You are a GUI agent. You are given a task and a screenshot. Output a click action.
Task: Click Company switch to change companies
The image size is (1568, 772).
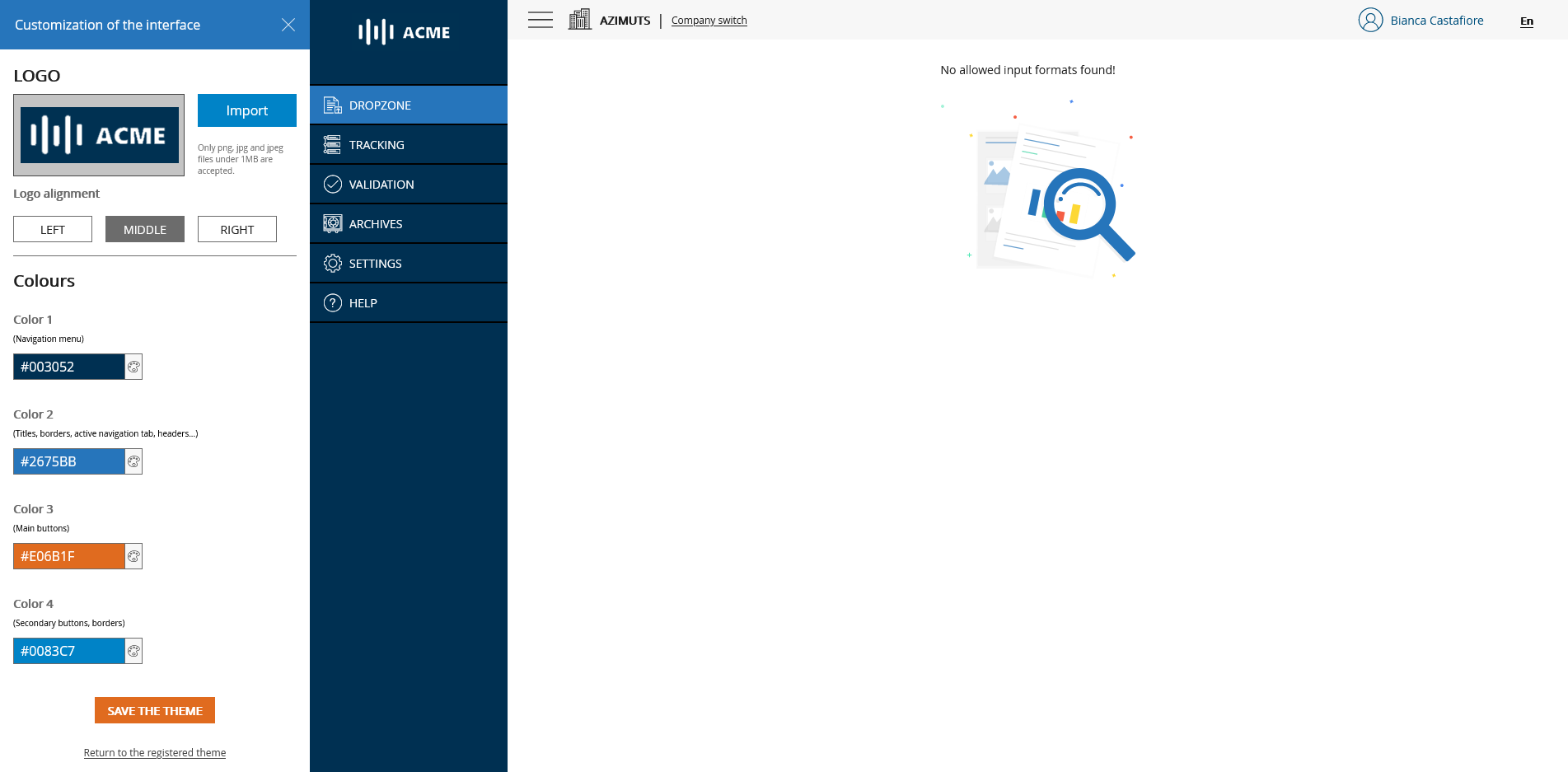(709, 20)
